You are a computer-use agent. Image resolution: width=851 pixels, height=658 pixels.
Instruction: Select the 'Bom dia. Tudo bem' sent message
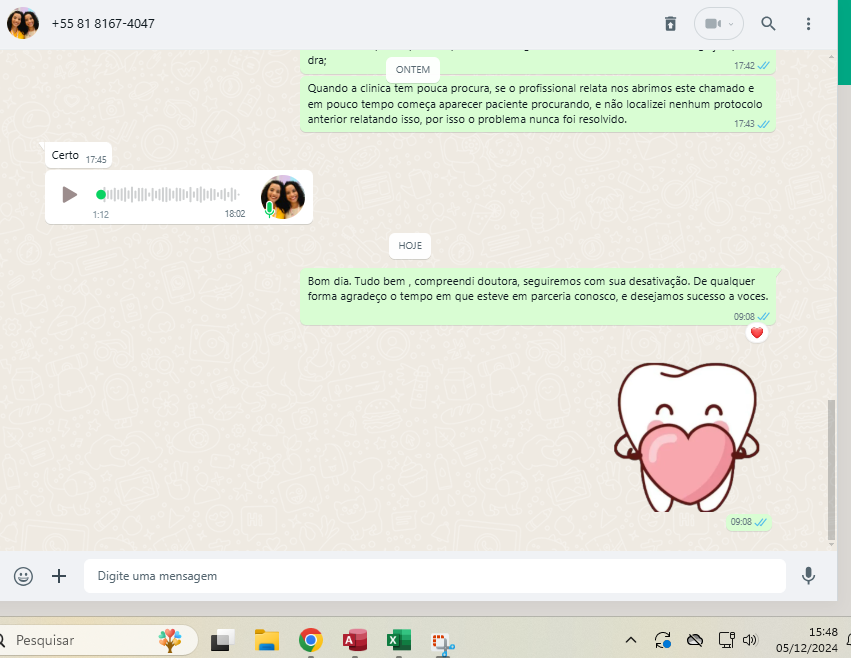(x=538, y=296)
